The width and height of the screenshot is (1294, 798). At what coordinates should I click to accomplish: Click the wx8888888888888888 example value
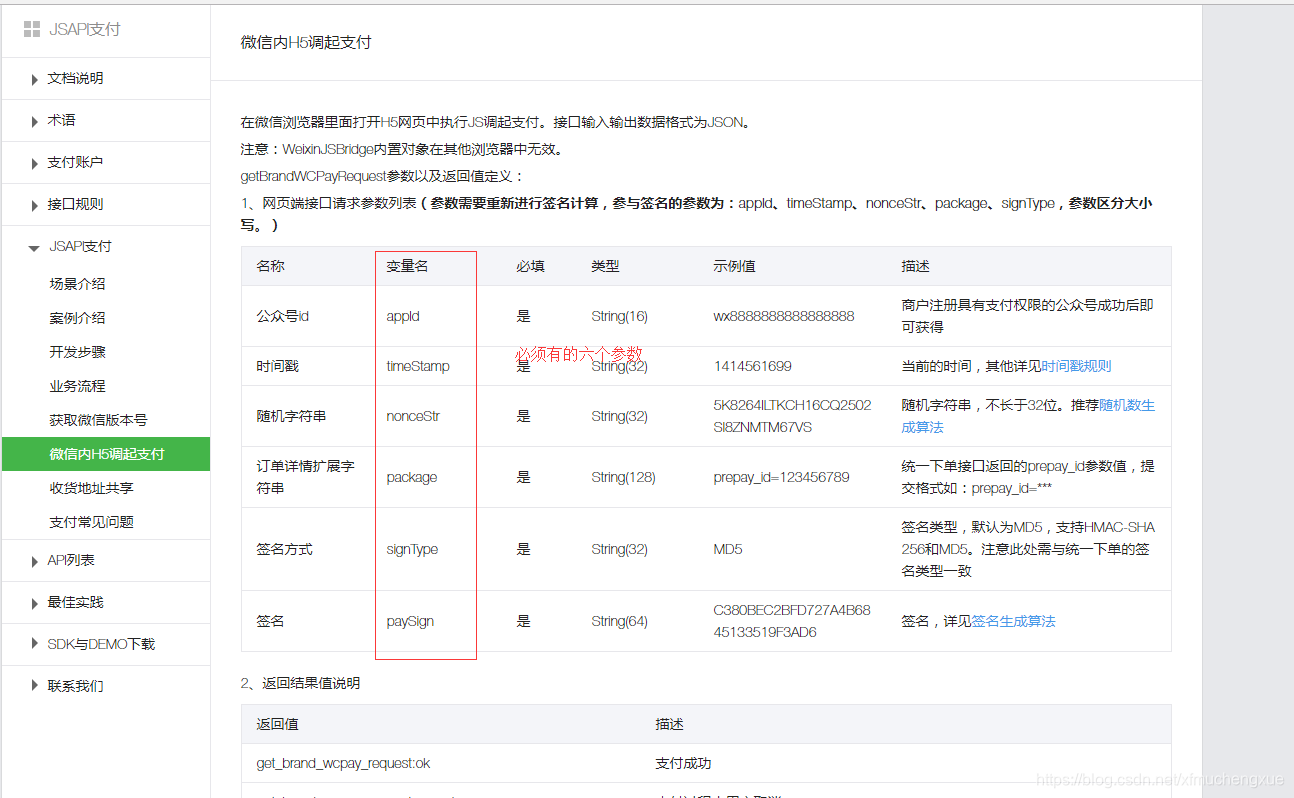pos(784,316)
